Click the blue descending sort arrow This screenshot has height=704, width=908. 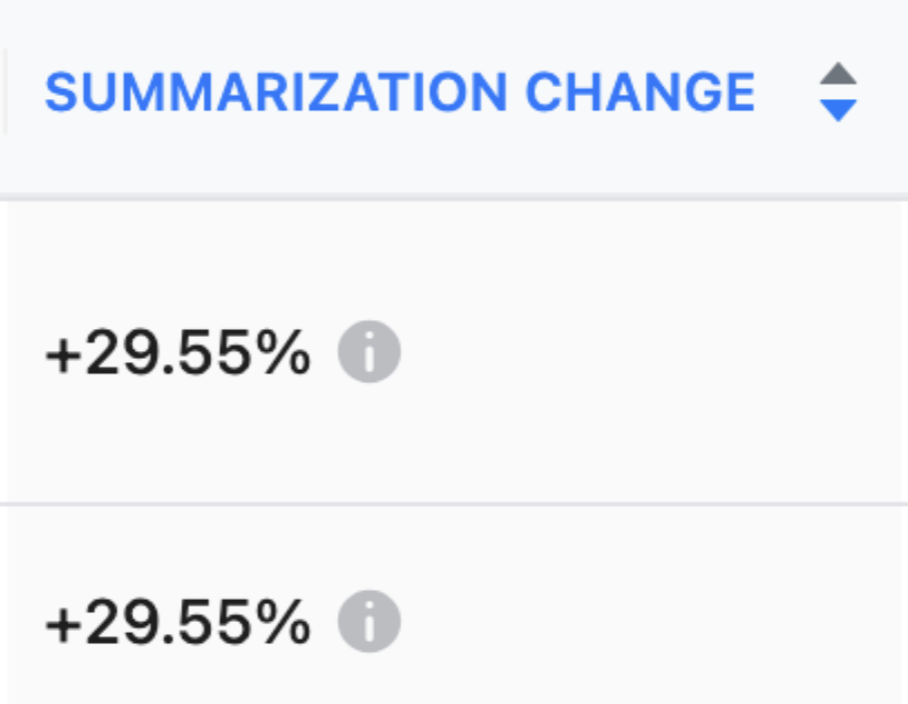pos(838,111)
